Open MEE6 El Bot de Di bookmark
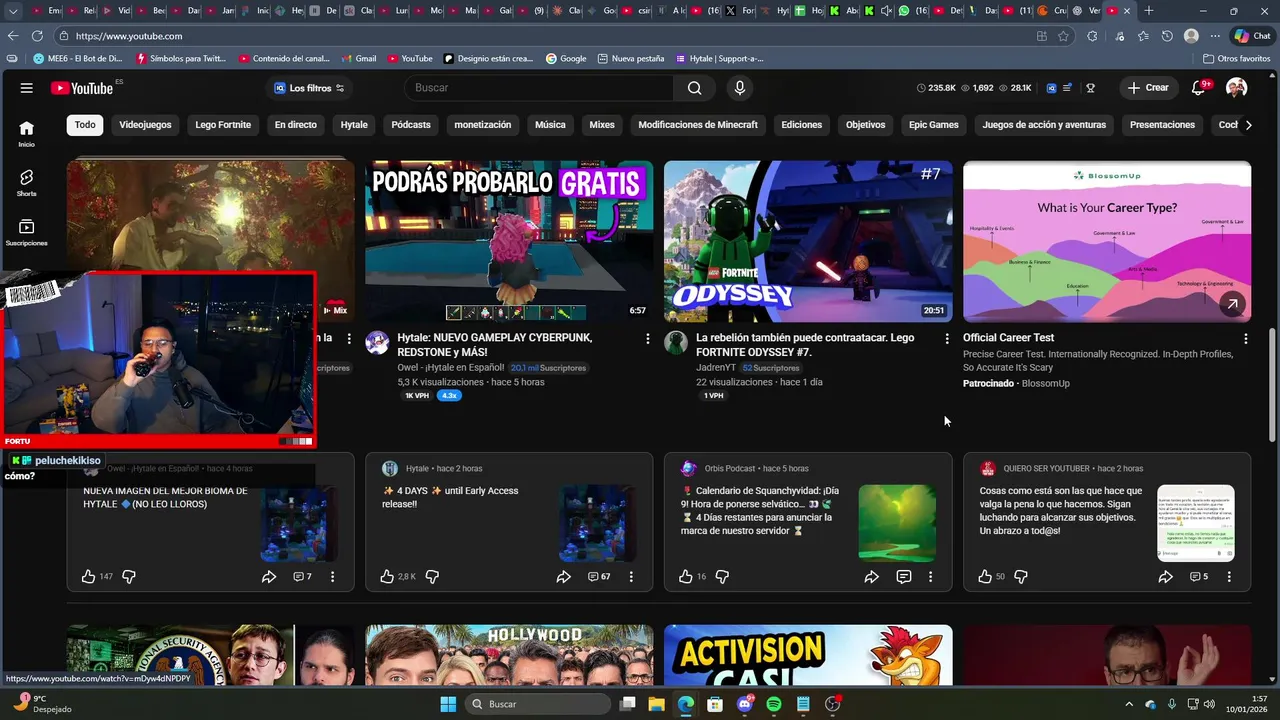This screenshot has width=1280, height=720. point(77,58)
